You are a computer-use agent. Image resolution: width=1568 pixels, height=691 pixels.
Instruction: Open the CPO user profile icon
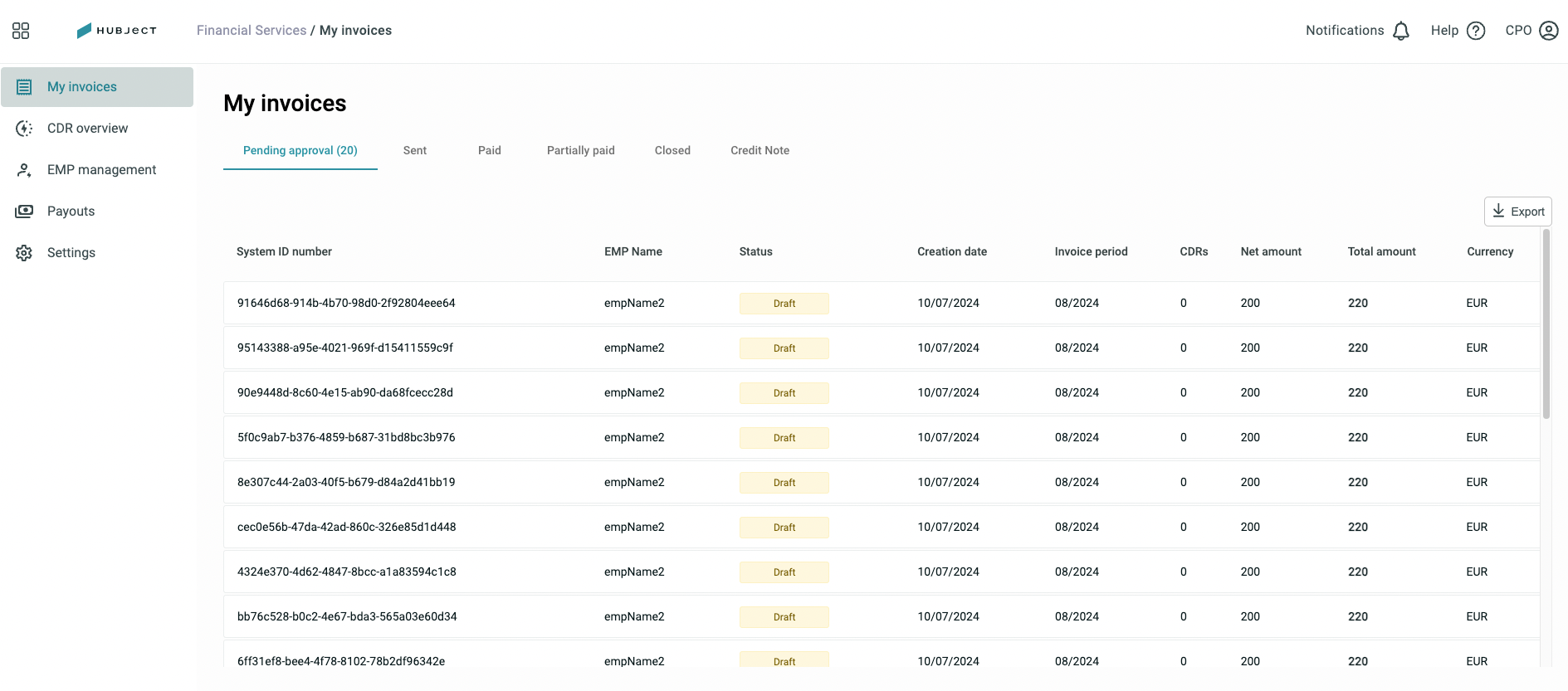[1549, 31]
